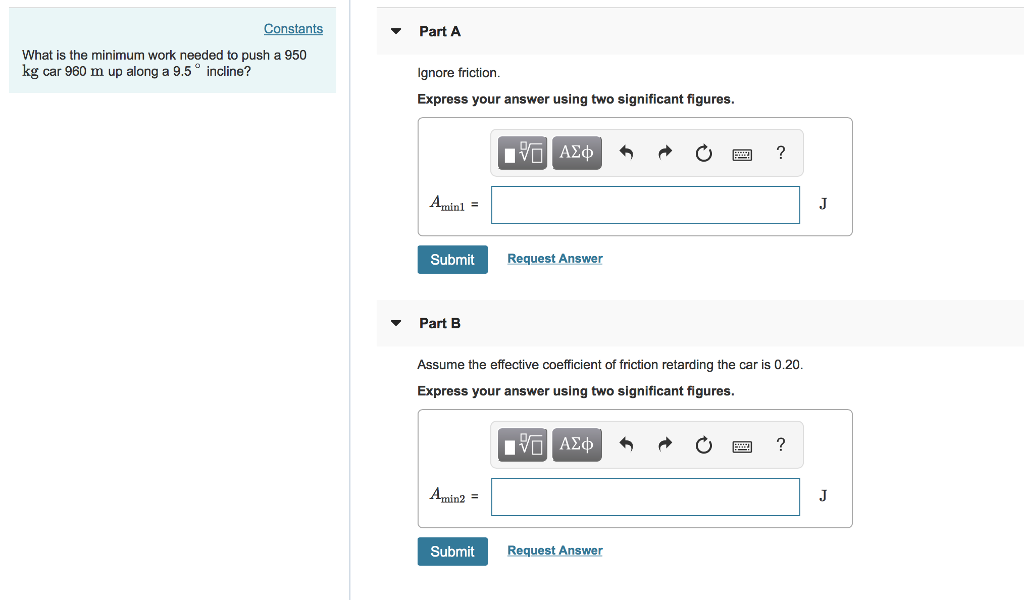1024x600 pixels.
Task: Redo entry in Part B toolbar
Action: 665,445
